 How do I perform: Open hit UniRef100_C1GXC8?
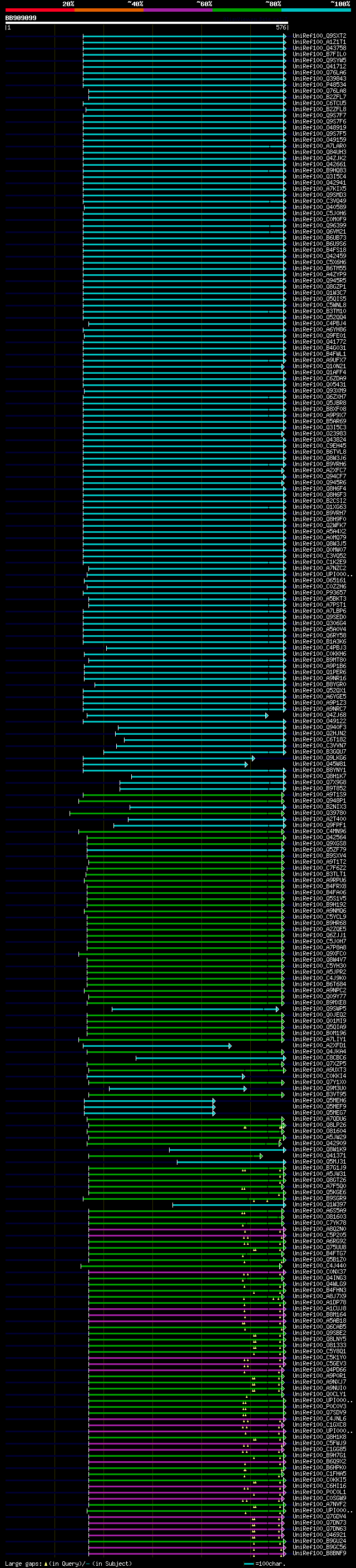(x=319, y=1424)
